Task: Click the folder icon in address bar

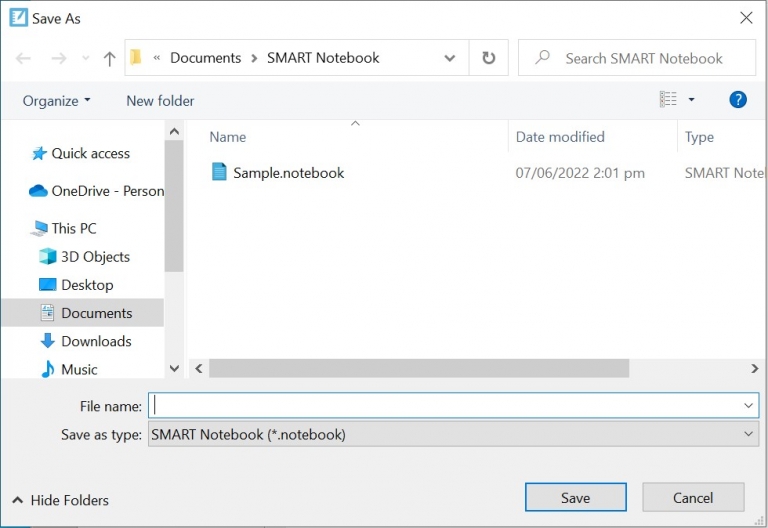Action: pos(136,57)
